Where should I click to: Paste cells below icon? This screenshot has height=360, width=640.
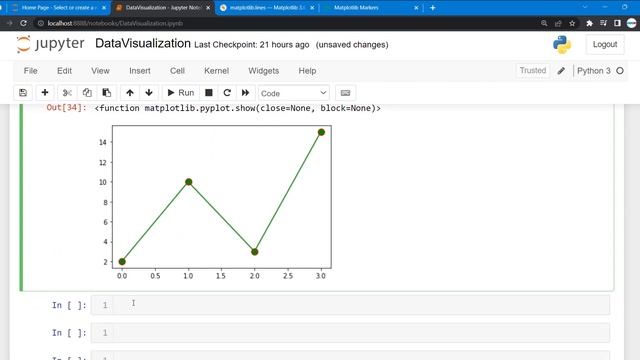coord(107,93)
